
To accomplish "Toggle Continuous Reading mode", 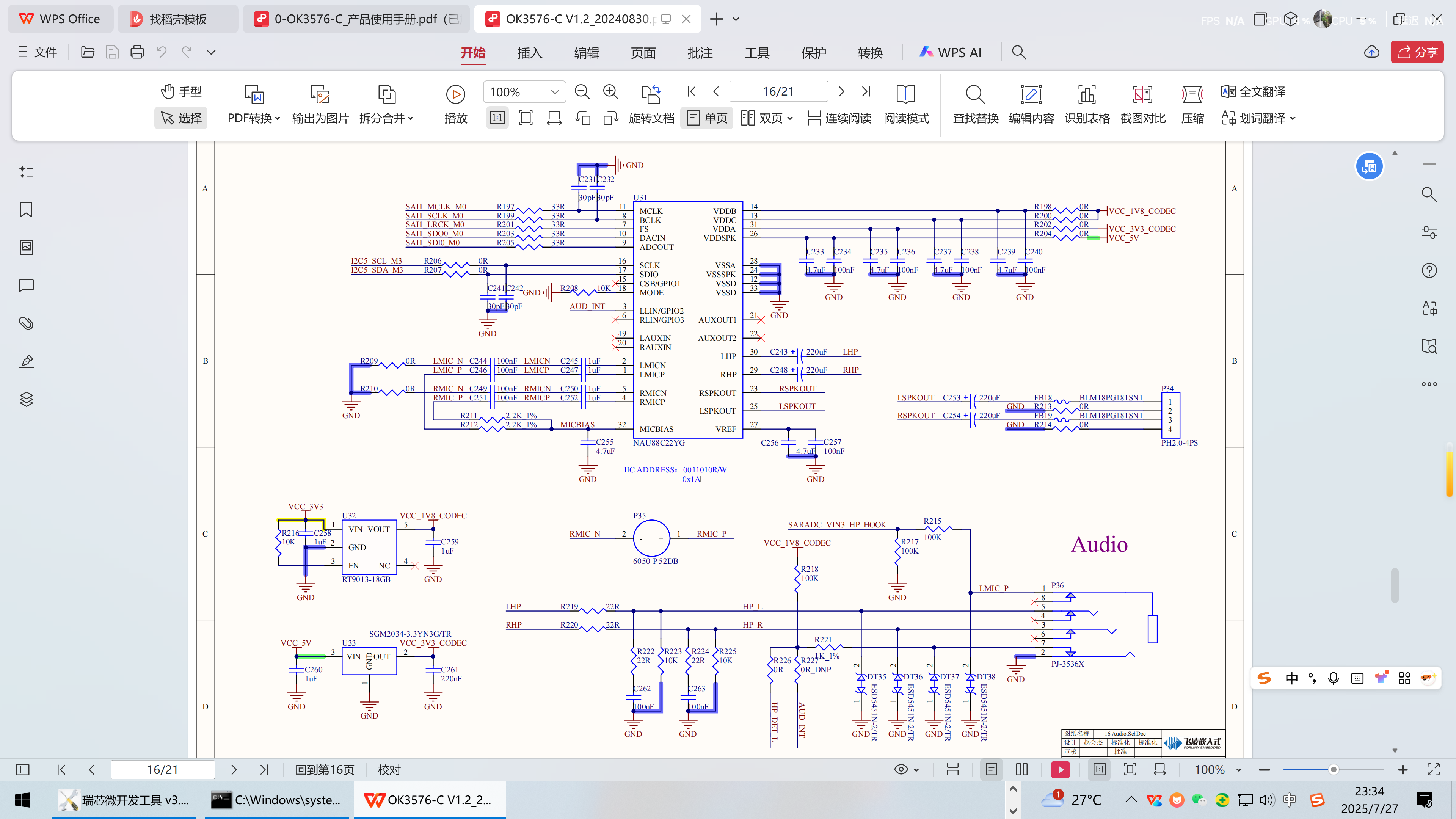I will (839, 118).
